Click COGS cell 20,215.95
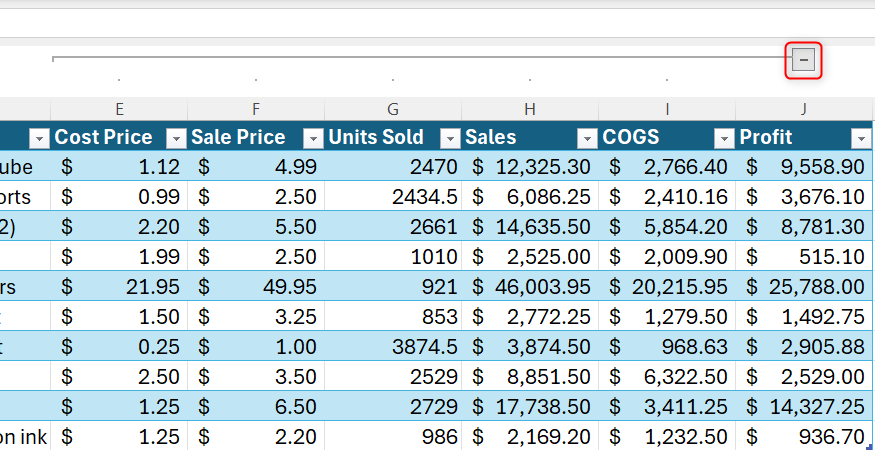The image size is (875, 450). click(x=667, y=286)
